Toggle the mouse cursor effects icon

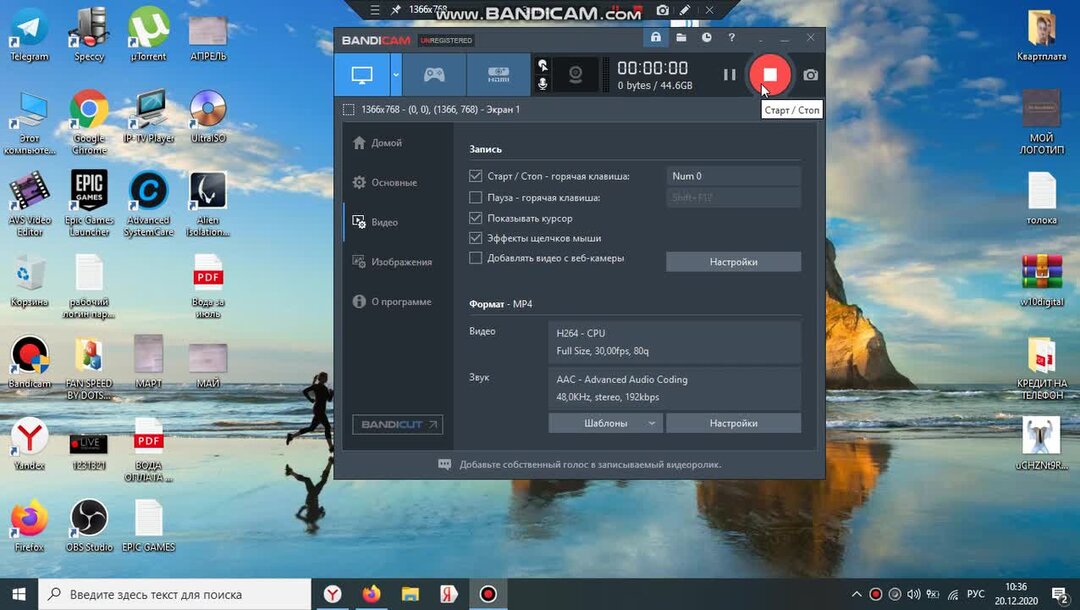pos(543,65)
